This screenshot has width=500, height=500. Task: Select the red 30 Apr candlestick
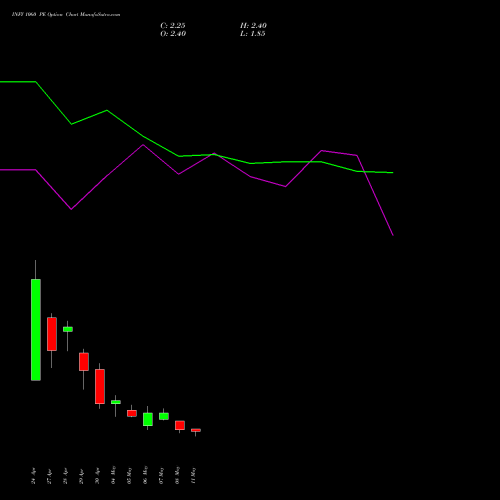(100, 386)
